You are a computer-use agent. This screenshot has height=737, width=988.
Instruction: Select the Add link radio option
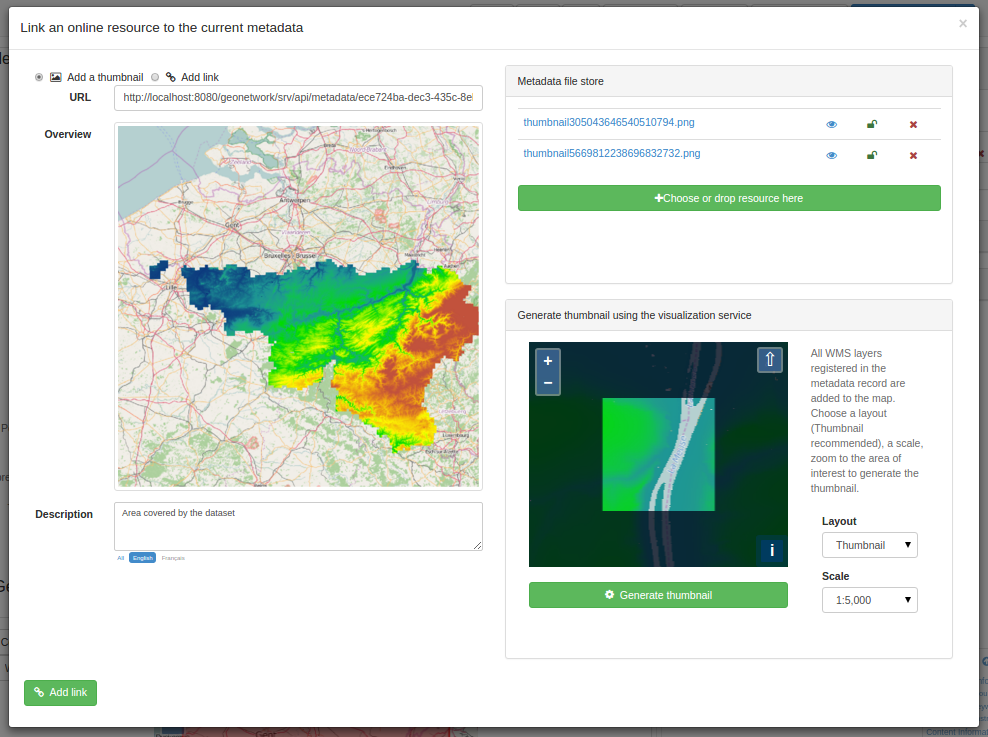155,77
